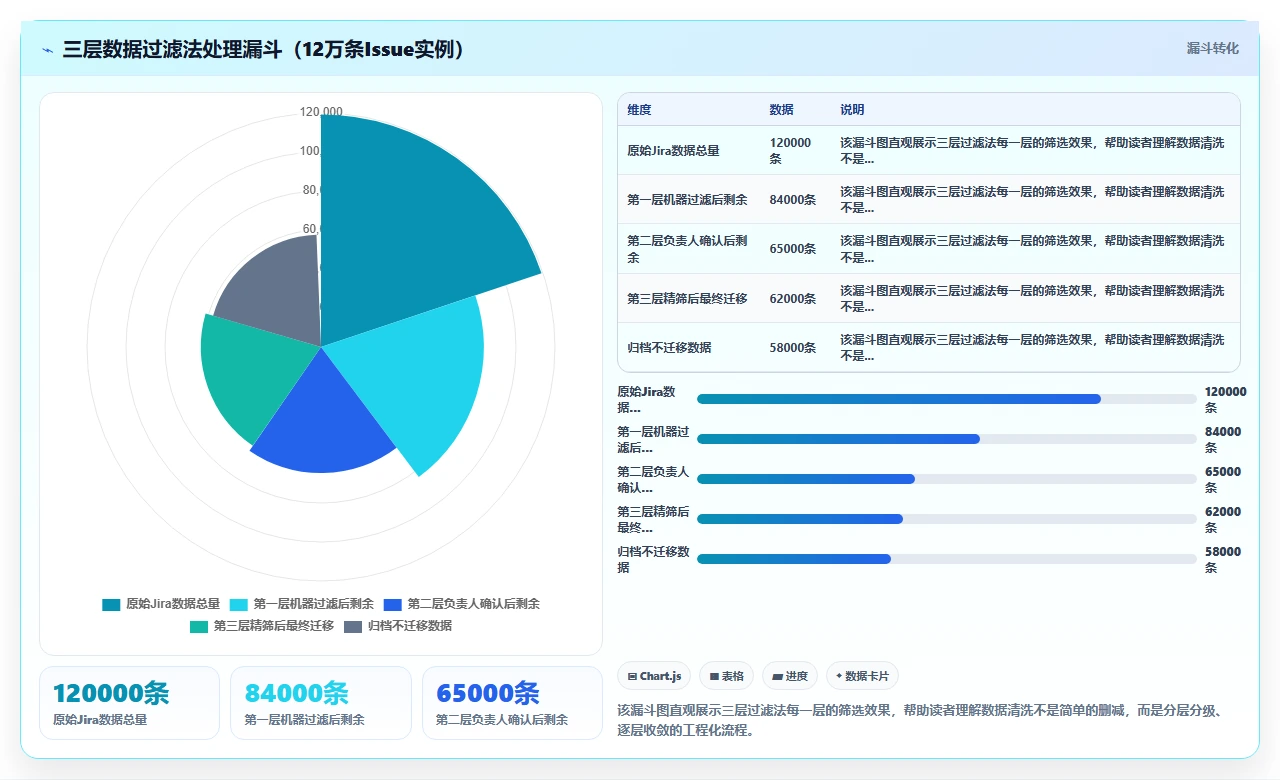Click the 进度 tag chip
This screenshot has width=1280, height=780.
tap(790, 676)
